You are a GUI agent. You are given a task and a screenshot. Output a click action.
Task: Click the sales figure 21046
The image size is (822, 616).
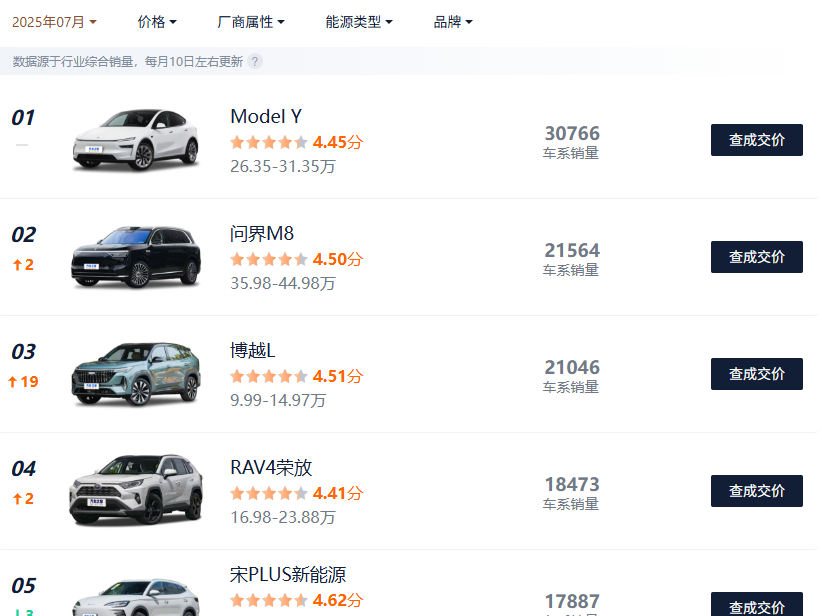point(572,367)
